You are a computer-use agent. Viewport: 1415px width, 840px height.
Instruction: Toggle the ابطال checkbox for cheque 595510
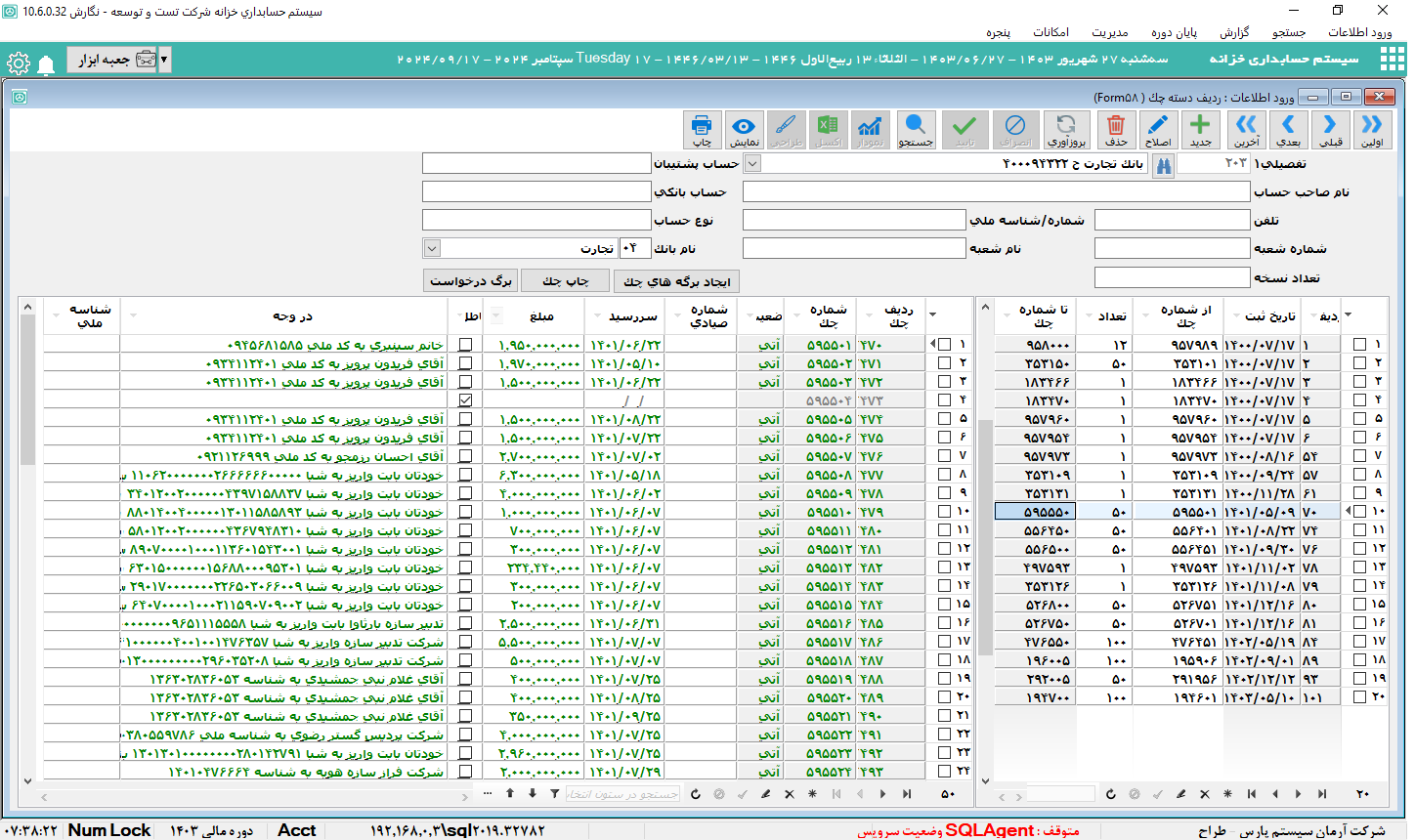coord(465,512)
